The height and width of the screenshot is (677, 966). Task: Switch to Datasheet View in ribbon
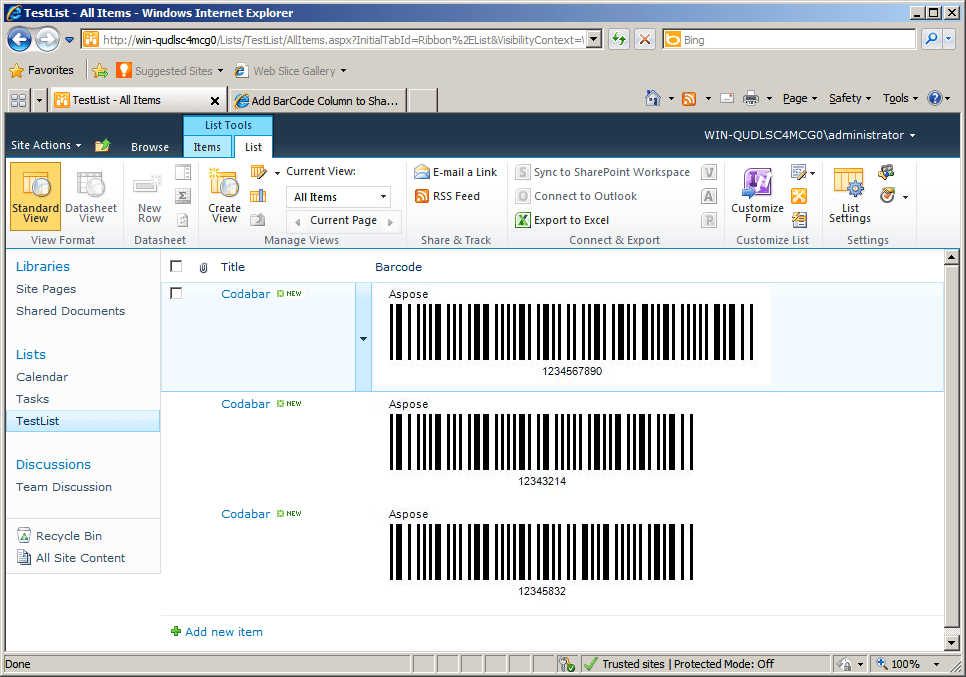pos(91,197)
